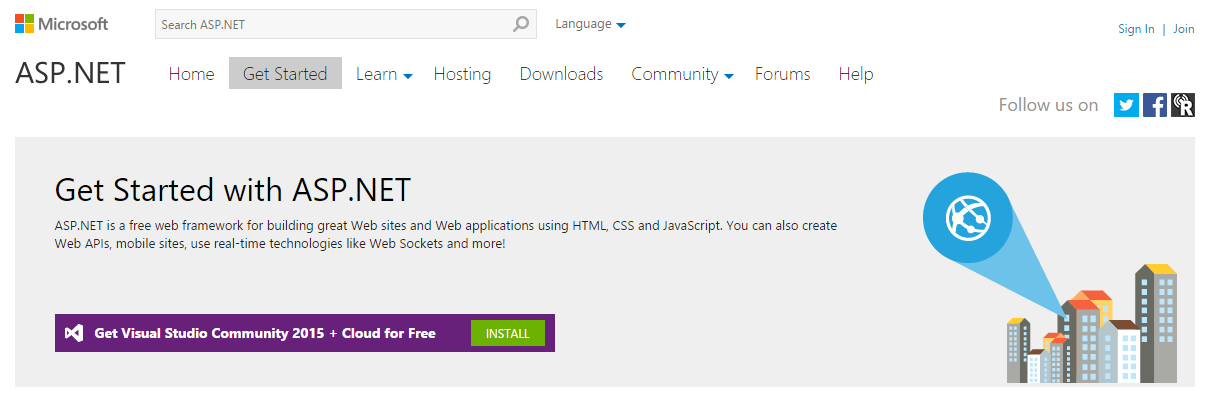Click the green INSTALL button
The width and height of the screenshot is (1227, 417).
click(x=507, y=333)
